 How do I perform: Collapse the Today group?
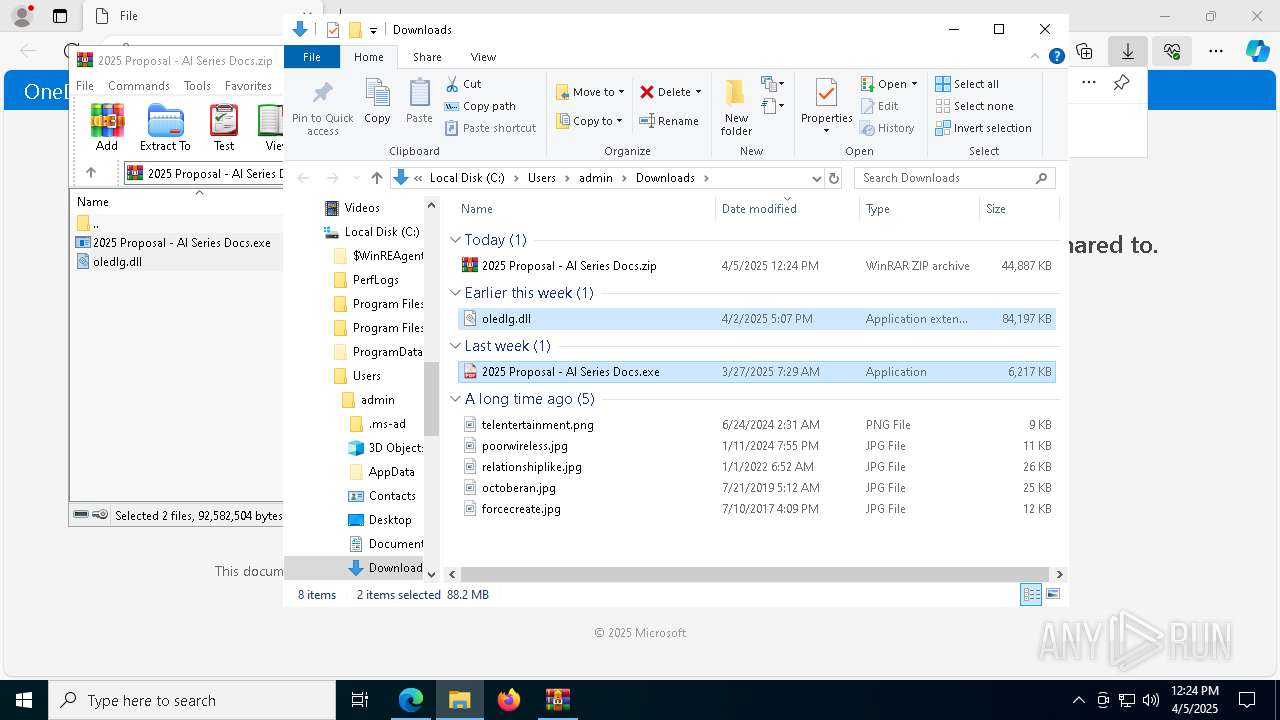pyautogui.click(x=455, y=240)
